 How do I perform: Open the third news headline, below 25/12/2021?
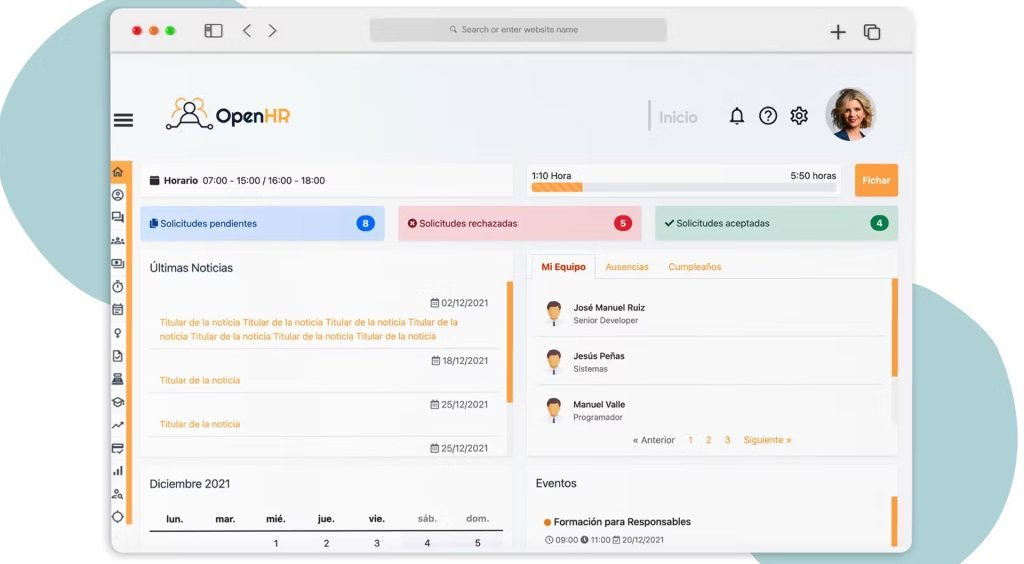[200, 424]
